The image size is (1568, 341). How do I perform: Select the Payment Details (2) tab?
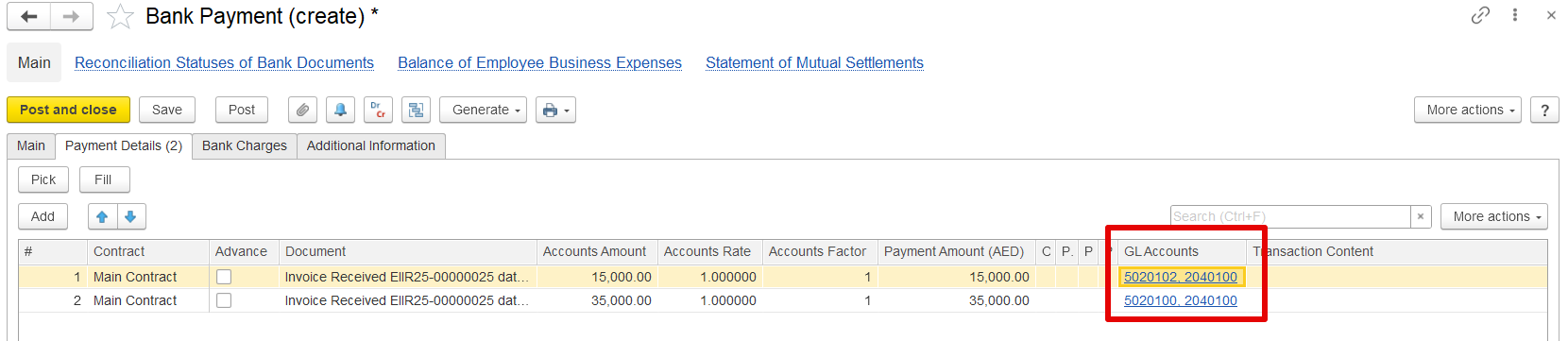(x=124, y=145)
